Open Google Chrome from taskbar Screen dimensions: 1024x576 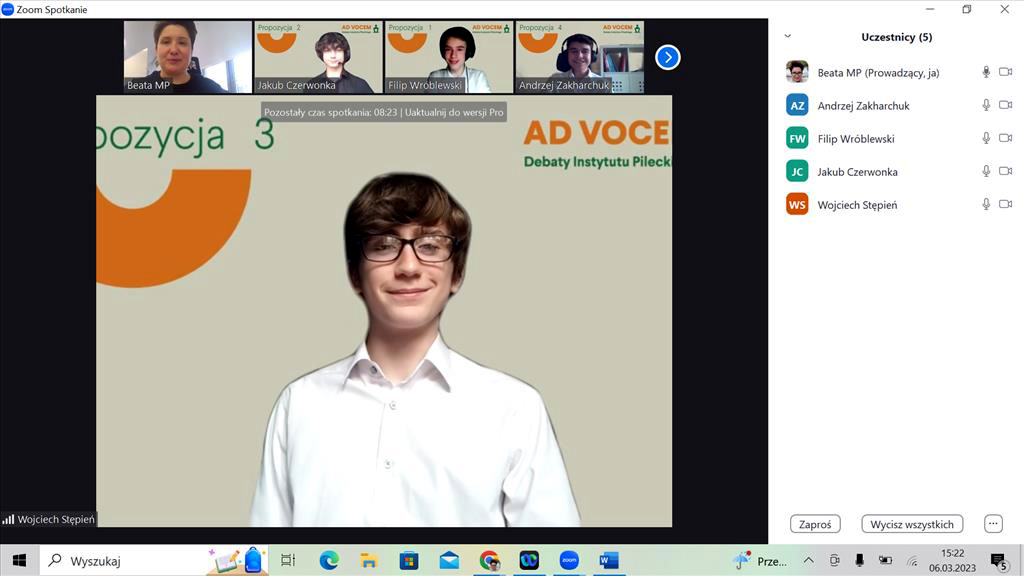click(489, 560)
